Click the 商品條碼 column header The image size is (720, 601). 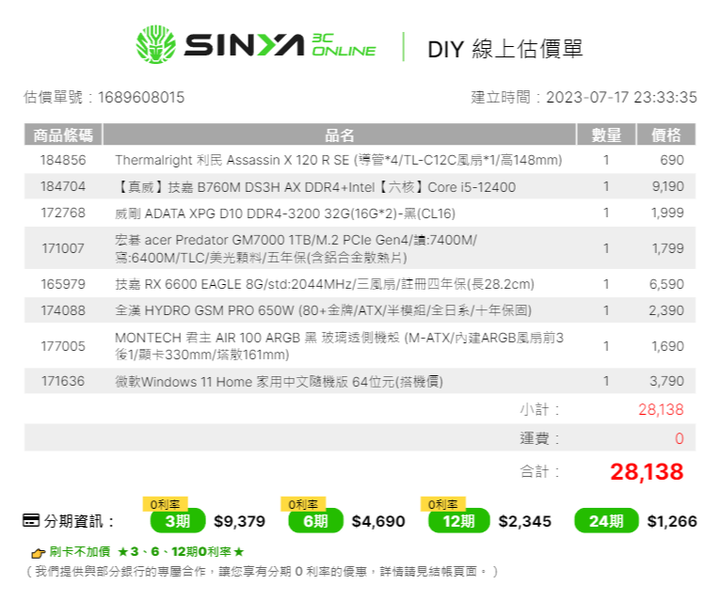point(63,135)
